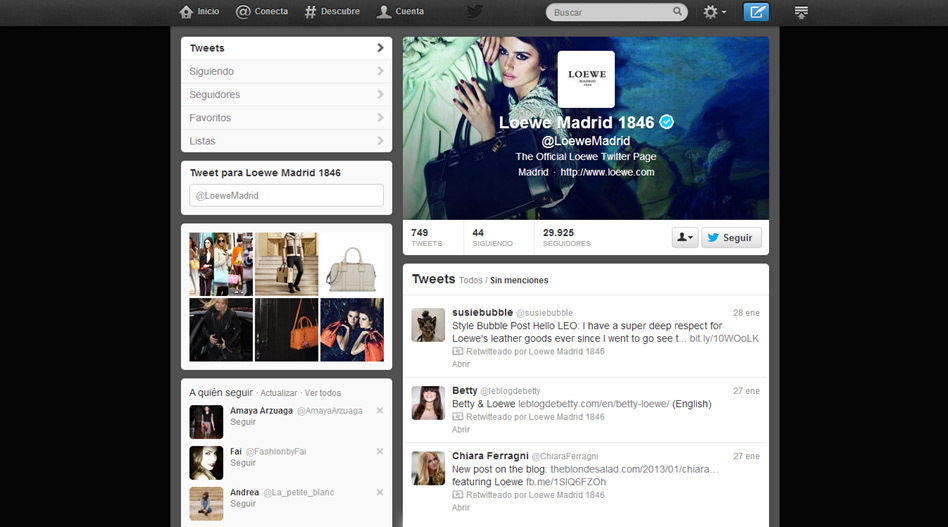
Task: Follow Andrea via Seguir
Action: pos(242,503)
